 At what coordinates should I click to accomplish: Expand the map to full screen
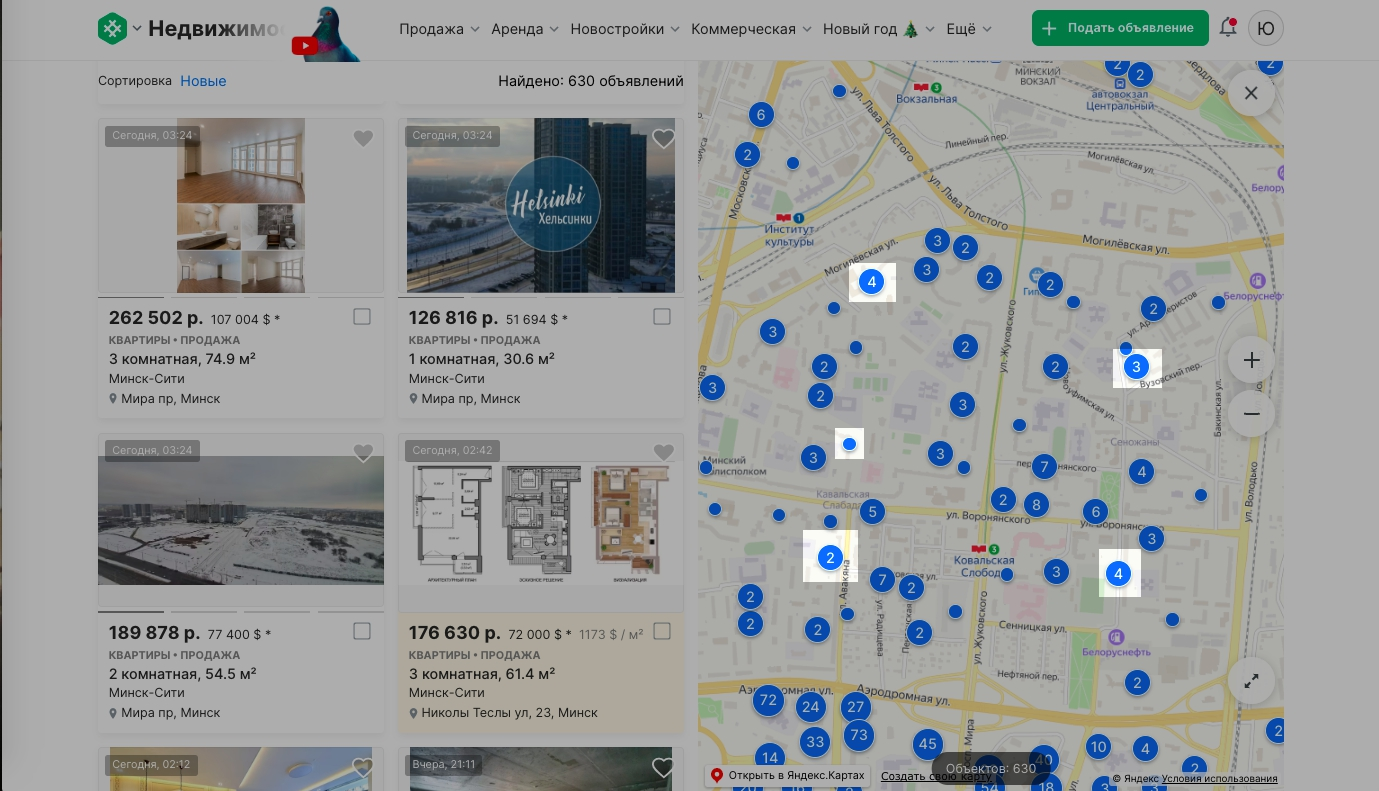tap(1251, 680)
